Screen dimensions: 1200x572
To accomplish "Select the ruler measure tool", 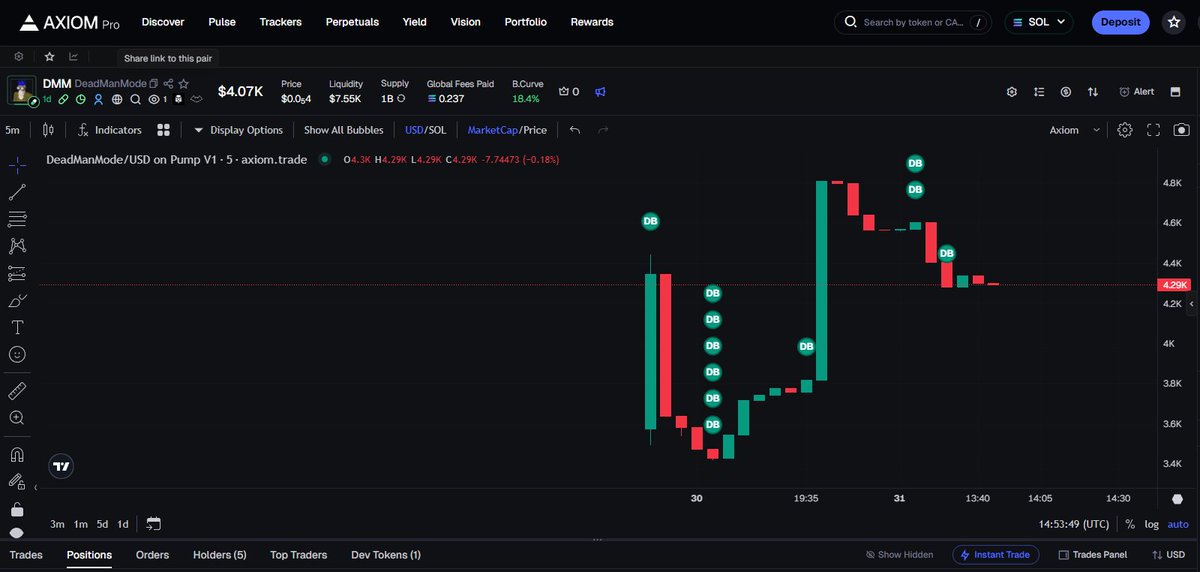I will coord(17,390).
